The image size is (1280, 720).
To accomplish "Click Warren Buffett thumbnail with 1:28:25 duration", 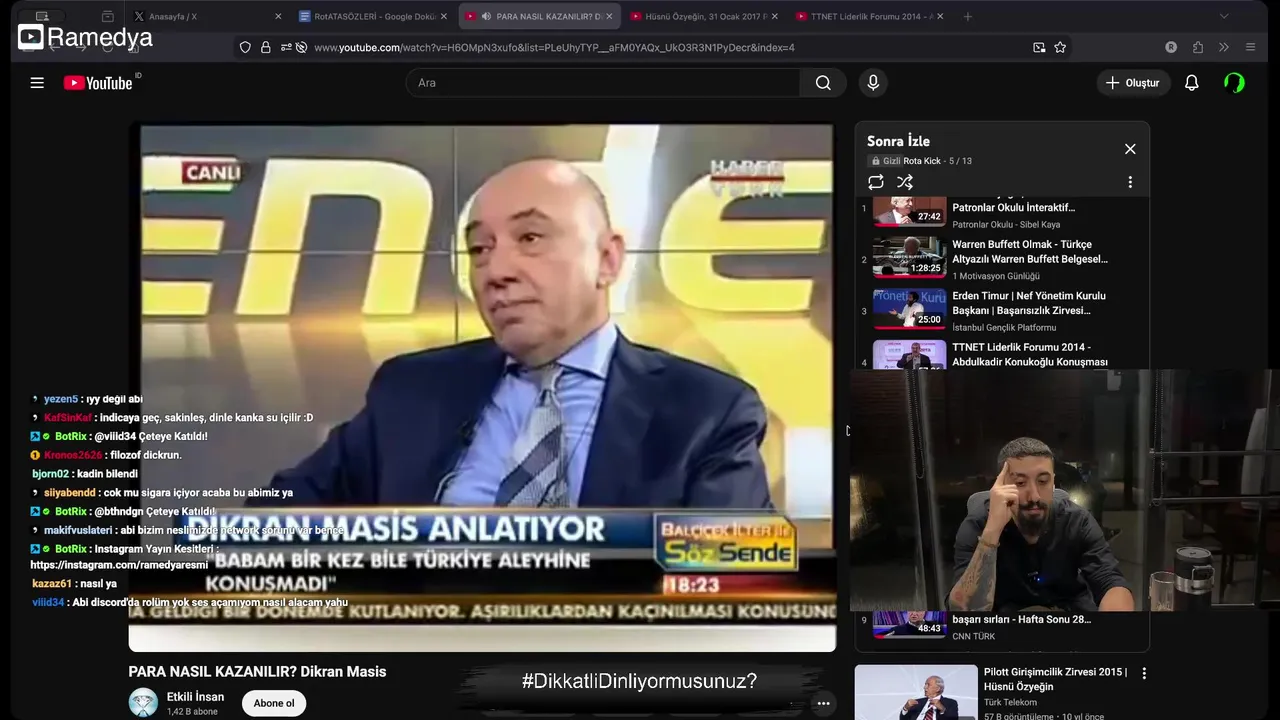I will click(909, 257).
